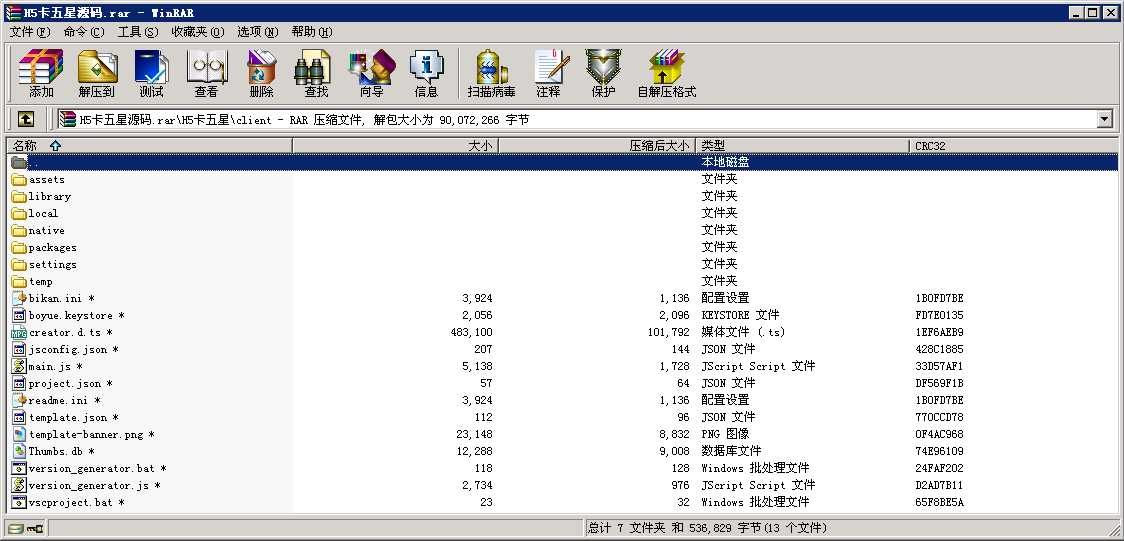Click the drive icon in status bar

click(x=16, y=529)
